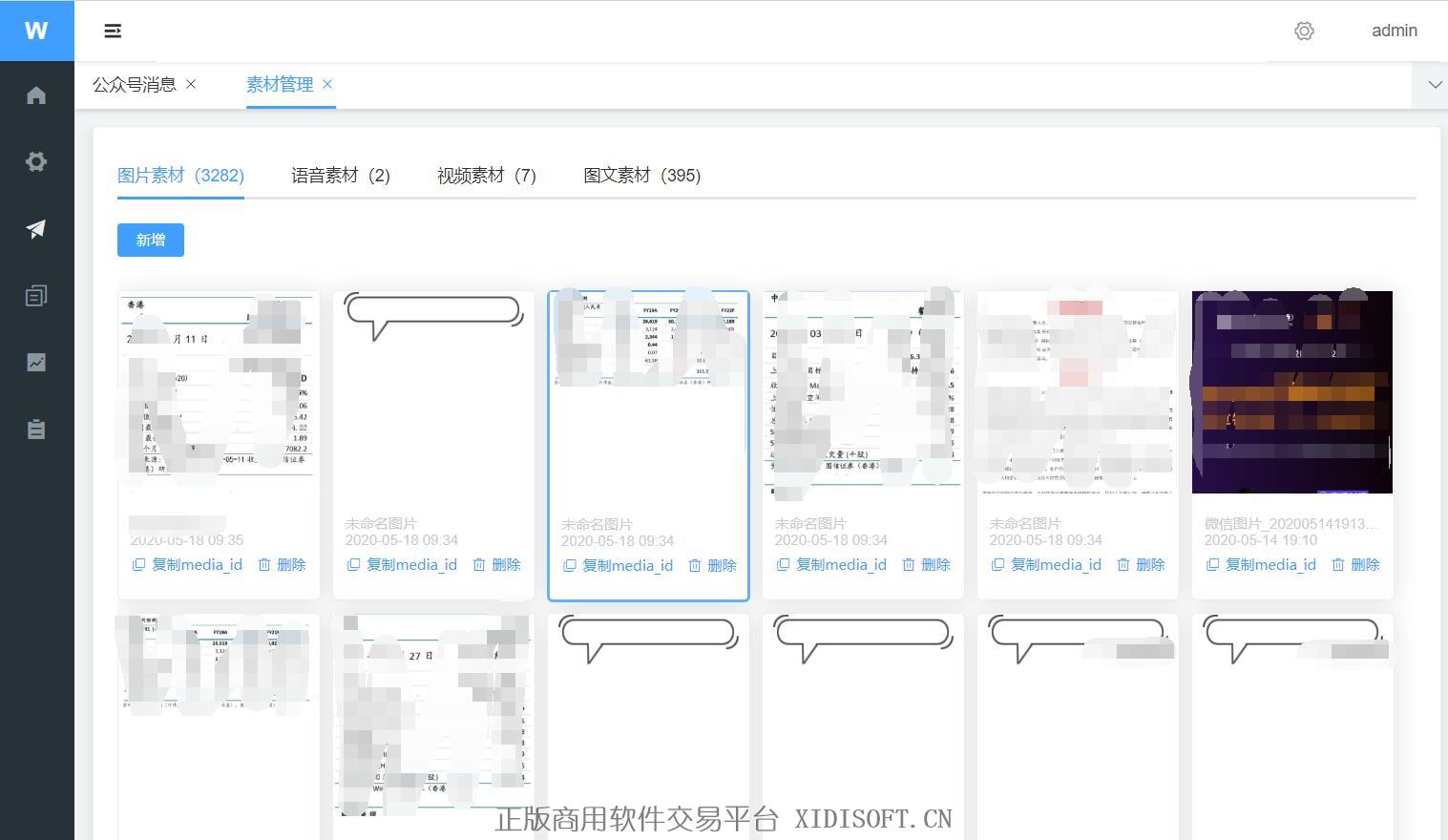Expand the tabs dropdown chevron at right

(1435, 85)
